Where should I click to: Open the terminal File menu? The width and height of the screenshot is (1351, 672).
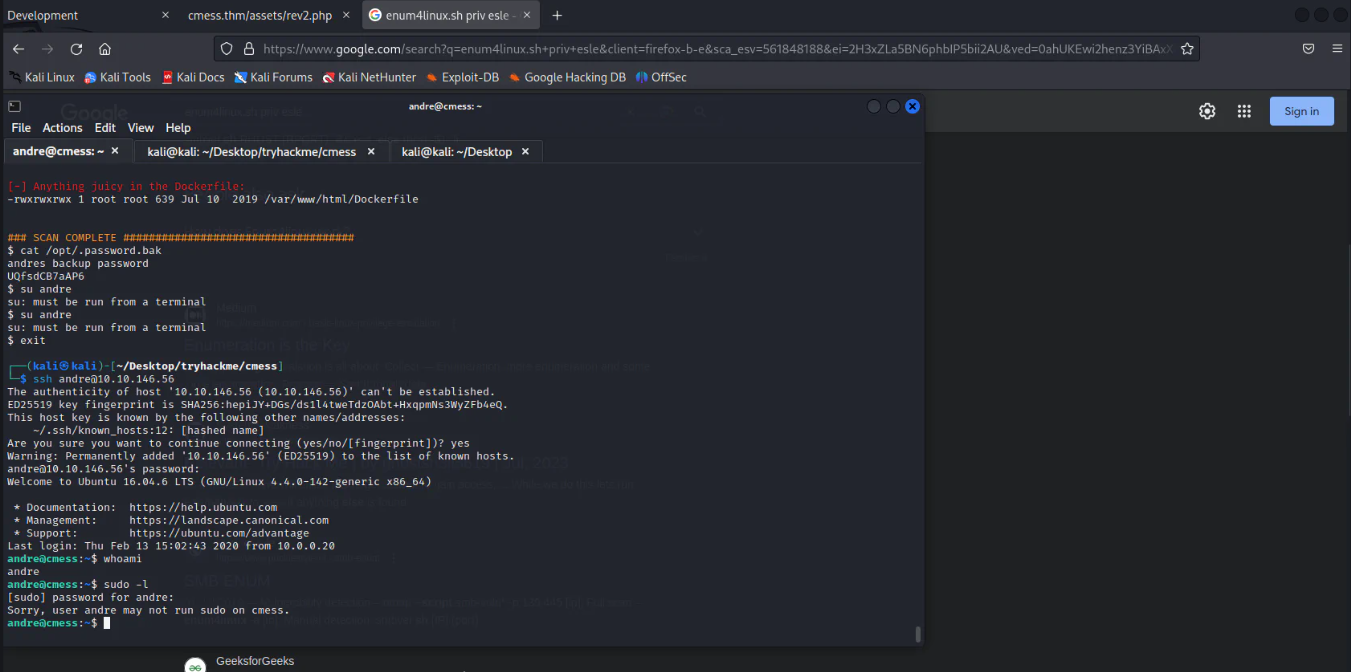pos(21,128)
